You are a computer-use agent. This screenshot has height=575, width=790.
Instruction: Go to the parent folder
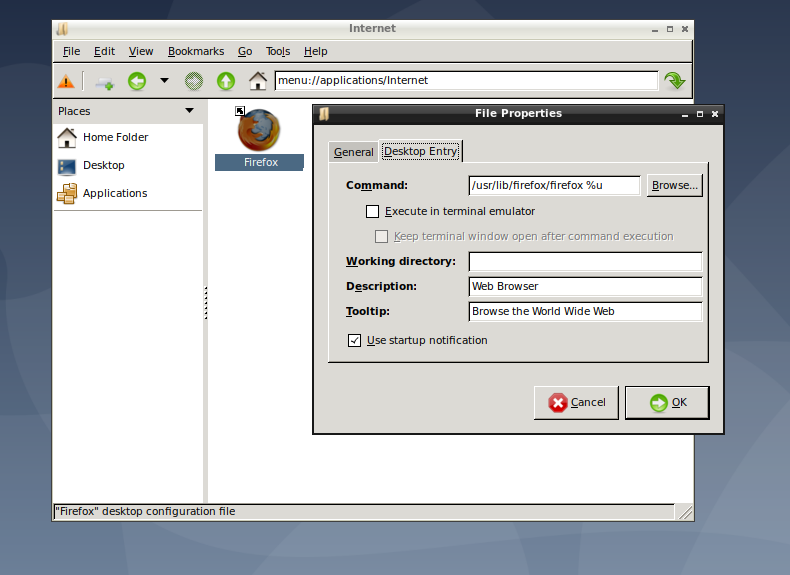coord(226,81)
